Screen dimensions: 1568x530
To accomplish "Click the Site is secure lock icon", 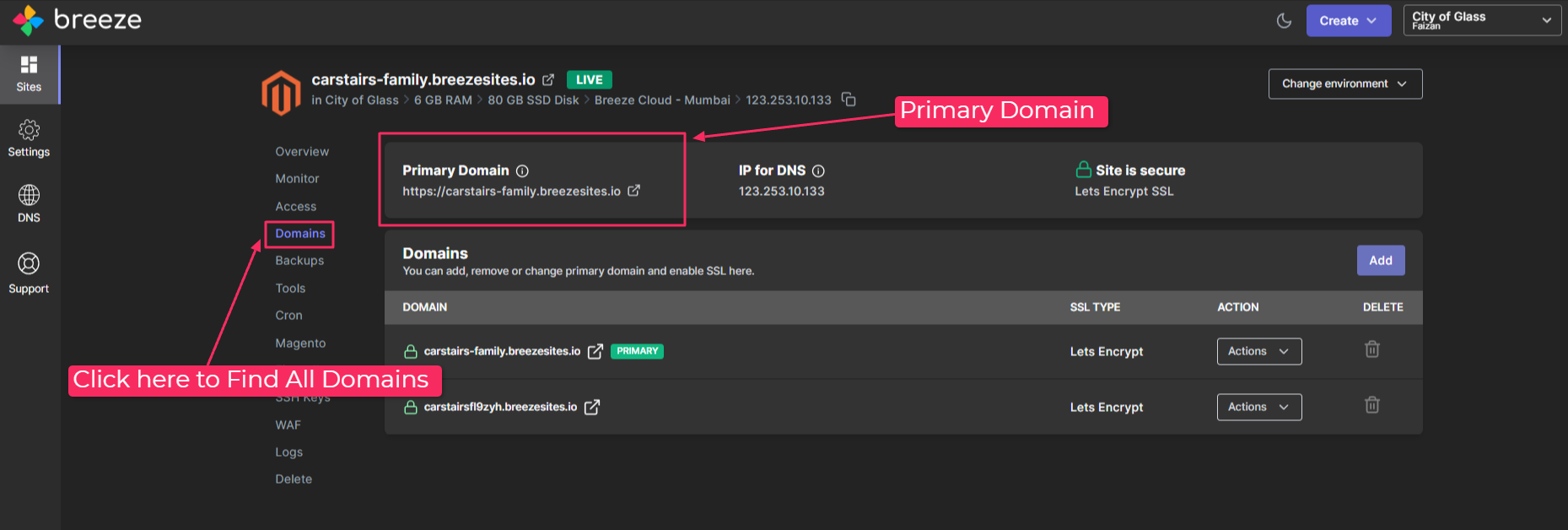I will click(x=1083, y=170).
